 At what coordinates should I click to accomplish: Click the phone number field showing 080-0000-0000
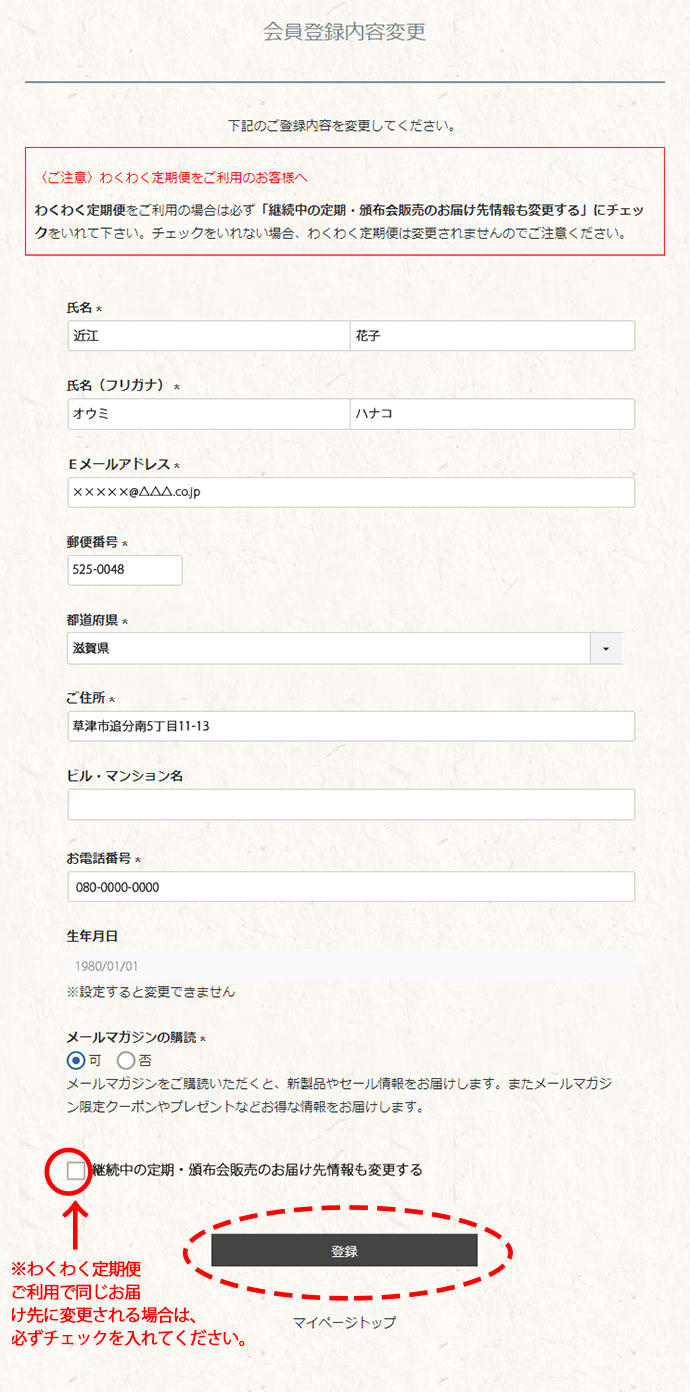coord(350,886)
